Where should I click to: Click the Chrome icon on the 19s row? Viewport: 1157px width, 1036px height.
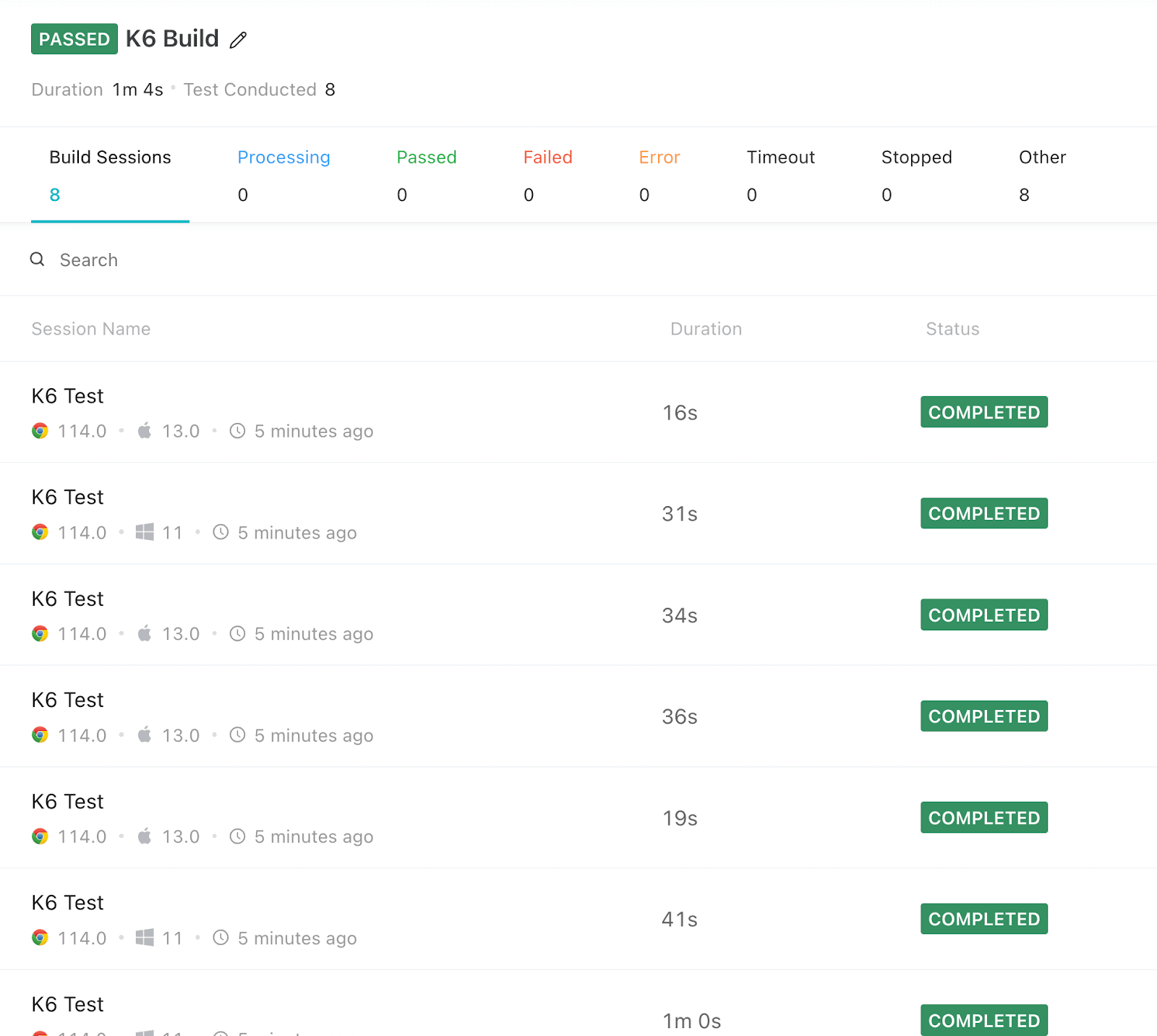point(40,836)
